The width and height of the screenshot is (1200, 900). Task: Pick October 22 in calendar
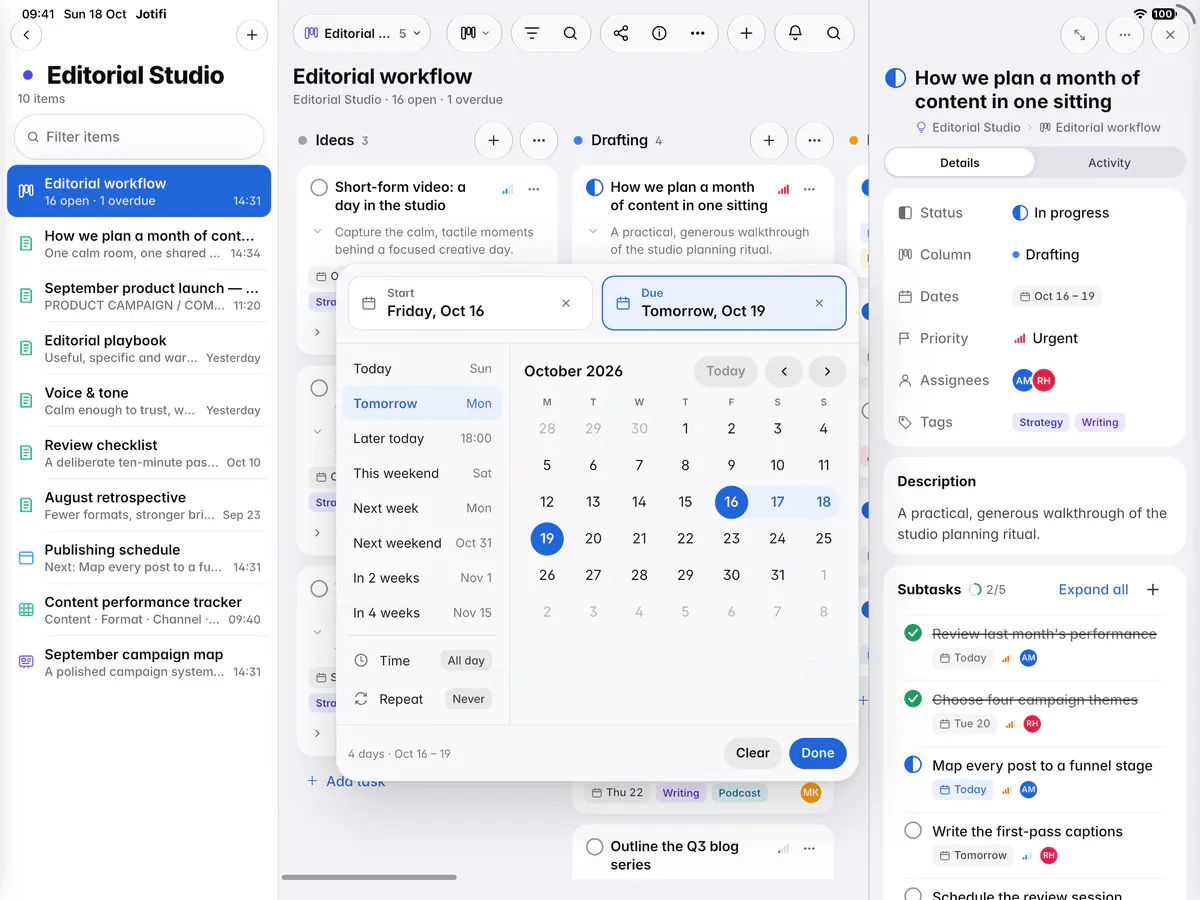tap(685, 539)
